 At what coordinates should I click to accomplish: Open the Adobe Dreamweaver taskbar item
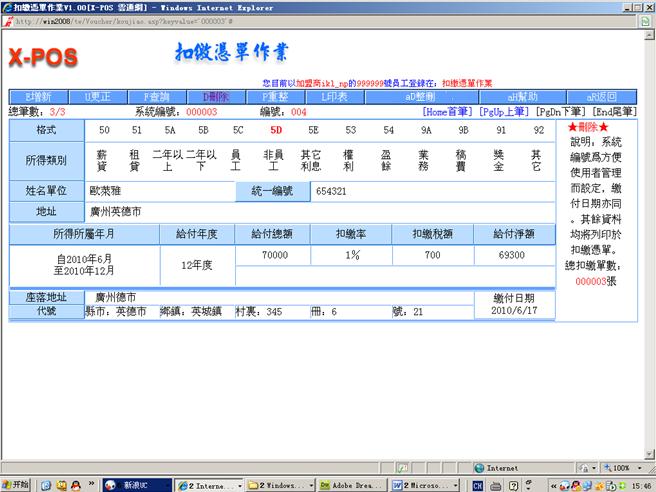click(x=355, y=484)
